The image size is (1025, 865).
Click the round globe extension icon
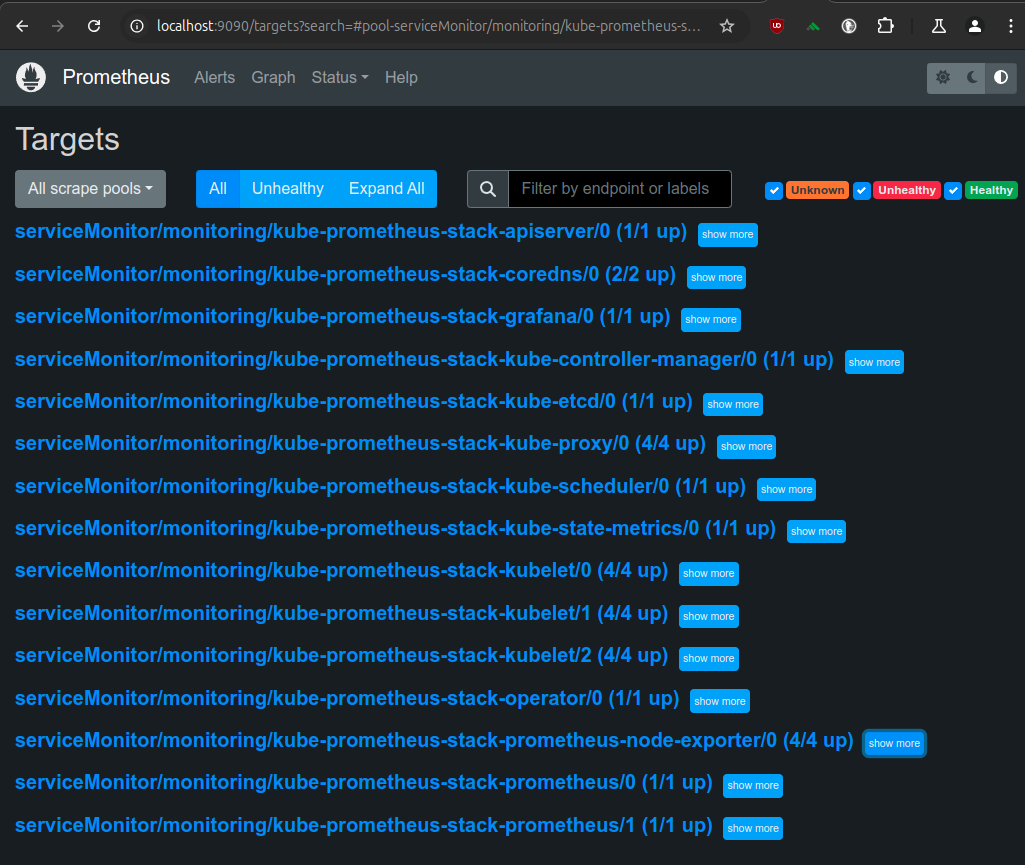point(849,26)
